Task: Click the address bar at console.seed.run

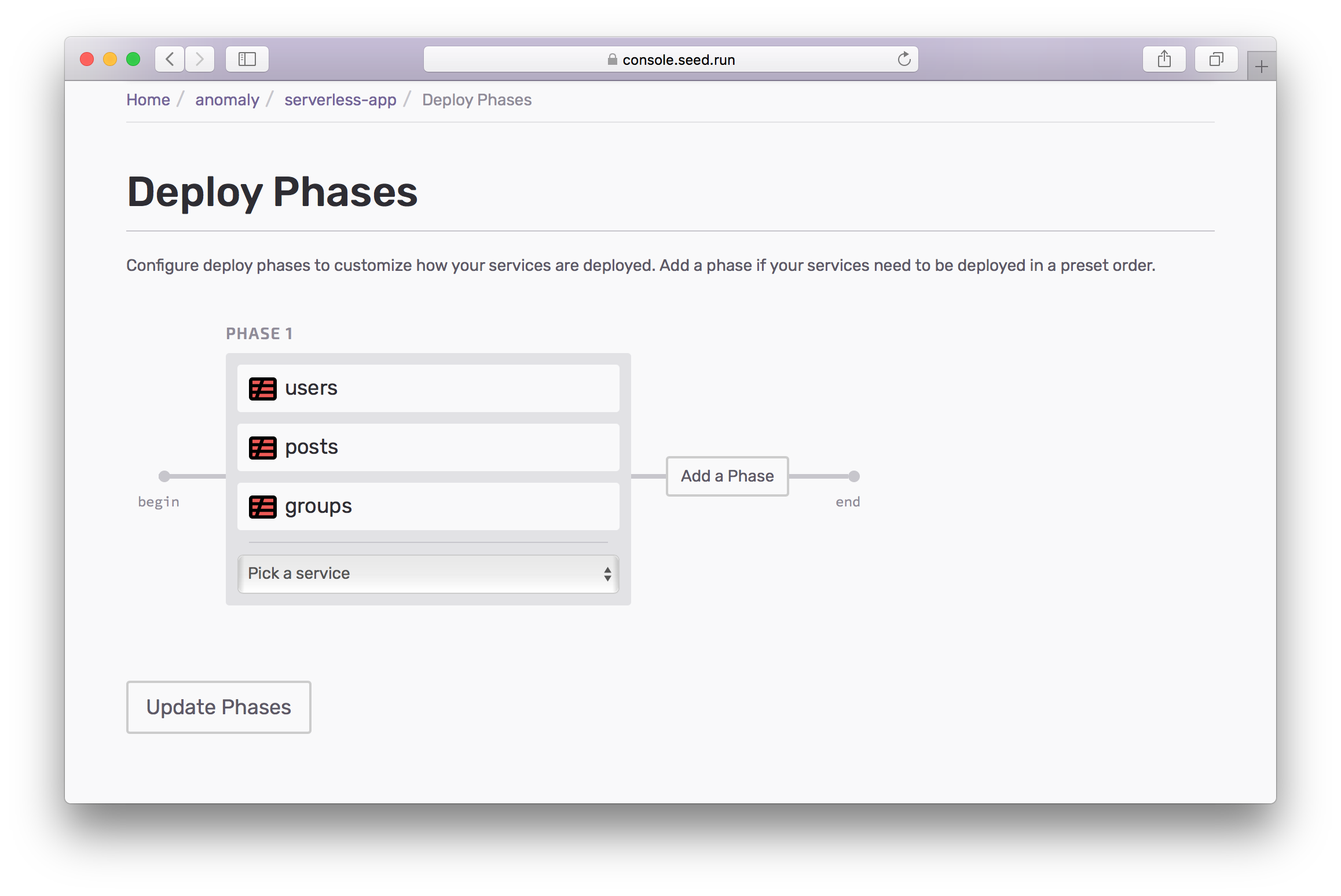Action: pos(671,58)
